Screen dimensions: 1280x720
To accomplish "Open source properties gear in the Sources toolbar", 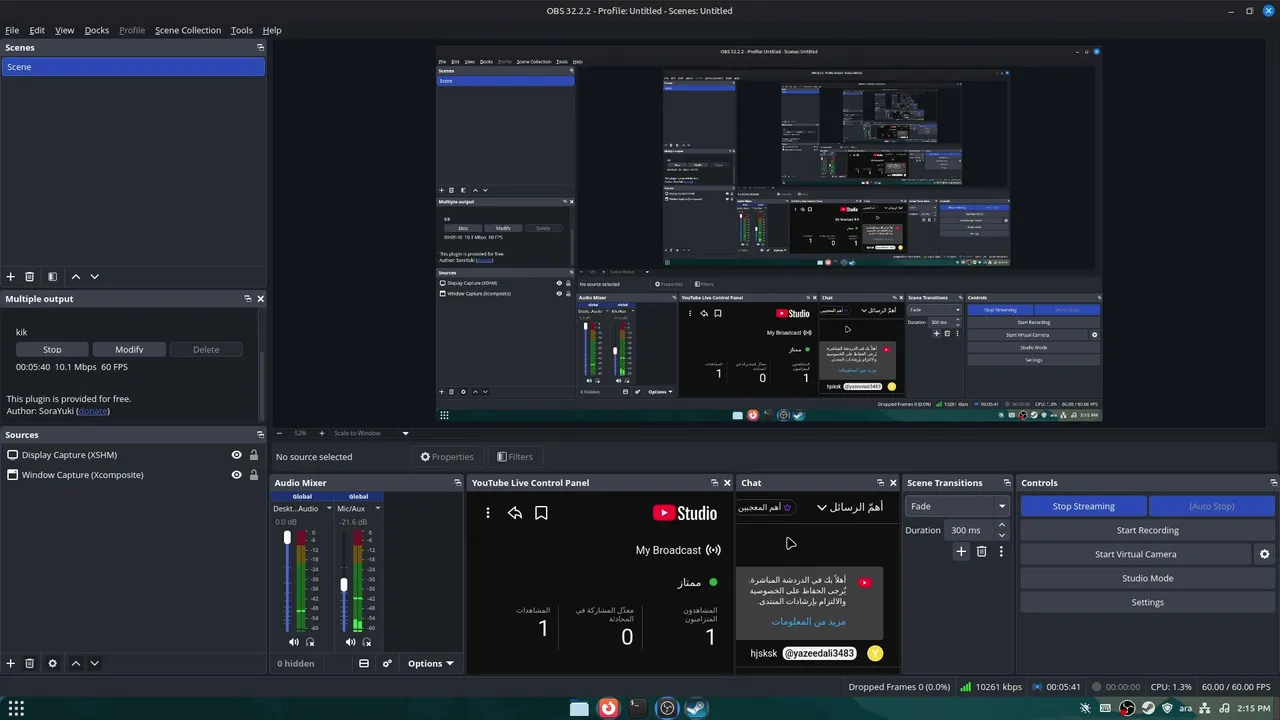I will click(53, 663).
